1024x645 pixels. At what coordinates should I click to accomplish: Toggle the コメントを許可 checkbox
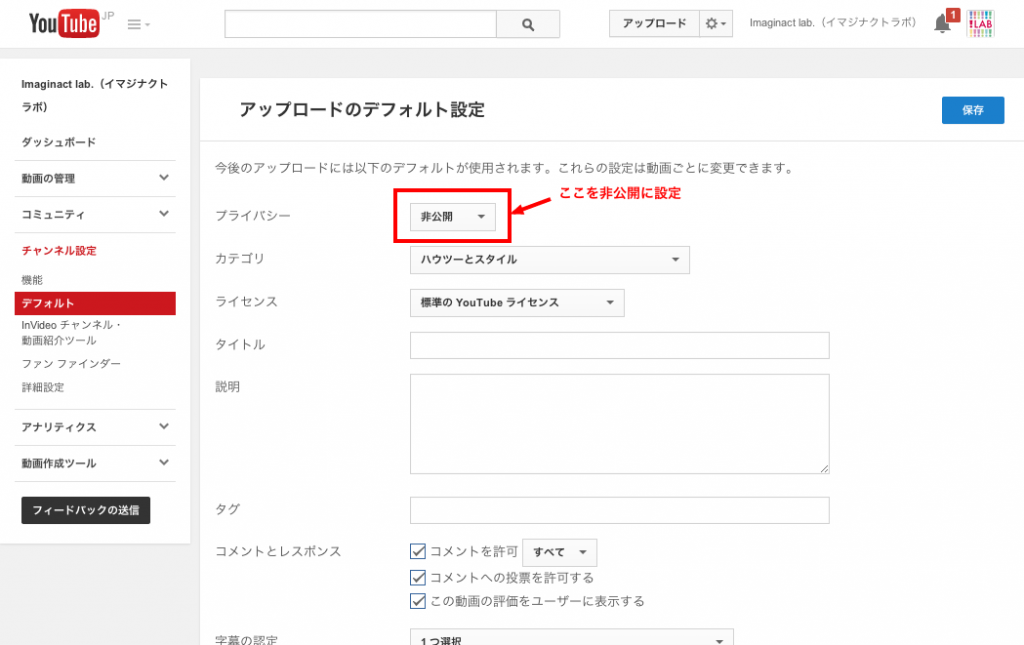click(x=418, y=552)
